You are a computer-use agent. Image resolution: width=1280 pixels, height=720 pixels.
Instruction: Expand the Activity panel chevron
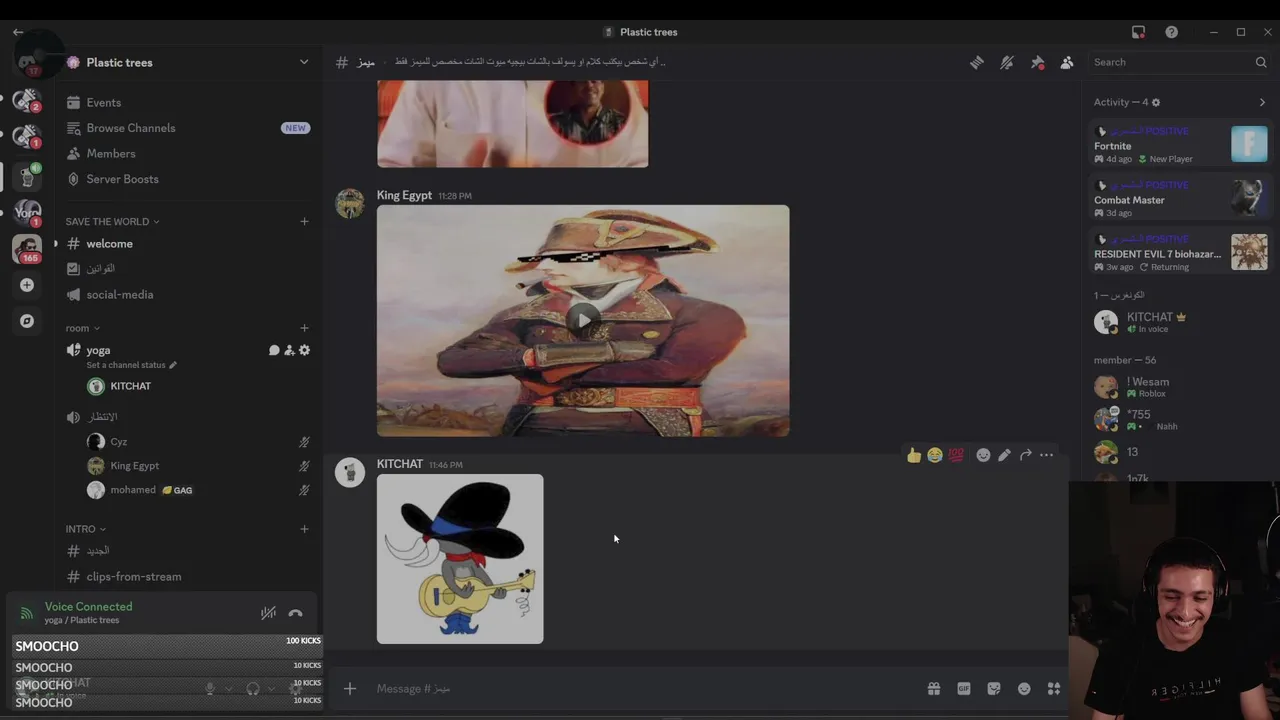pyautogui.click(x=1262, y=102)
